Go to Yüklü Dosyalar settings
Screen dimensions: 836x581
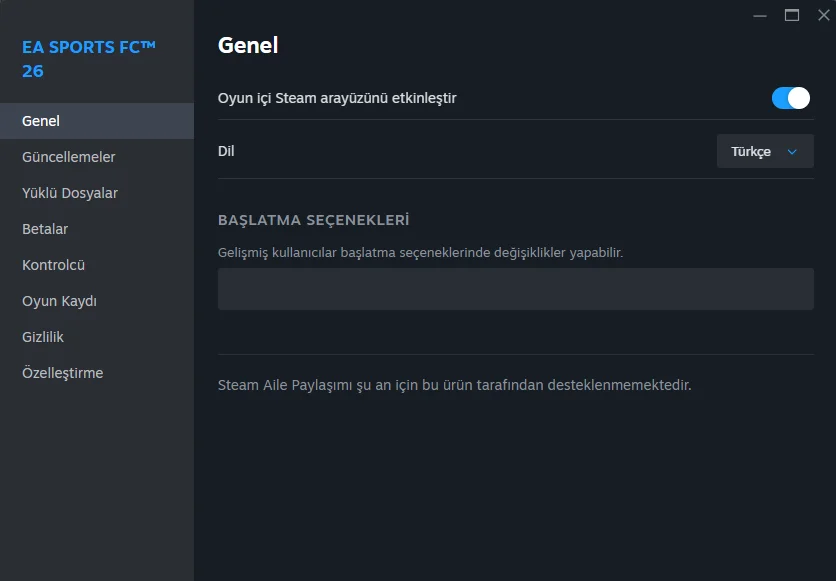(x=70, y=193)
